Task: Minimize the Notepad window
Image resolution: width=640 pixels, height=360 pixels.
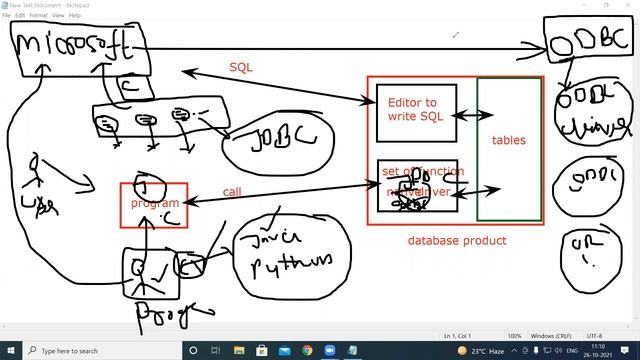Action: 585,5
